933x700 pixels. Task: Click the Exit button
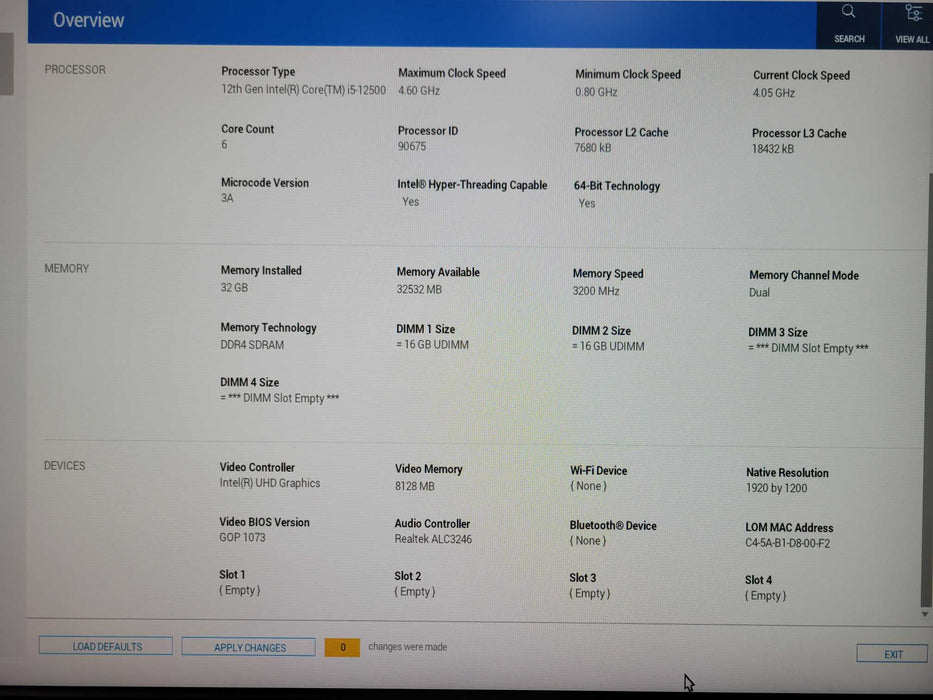point(891,654)
